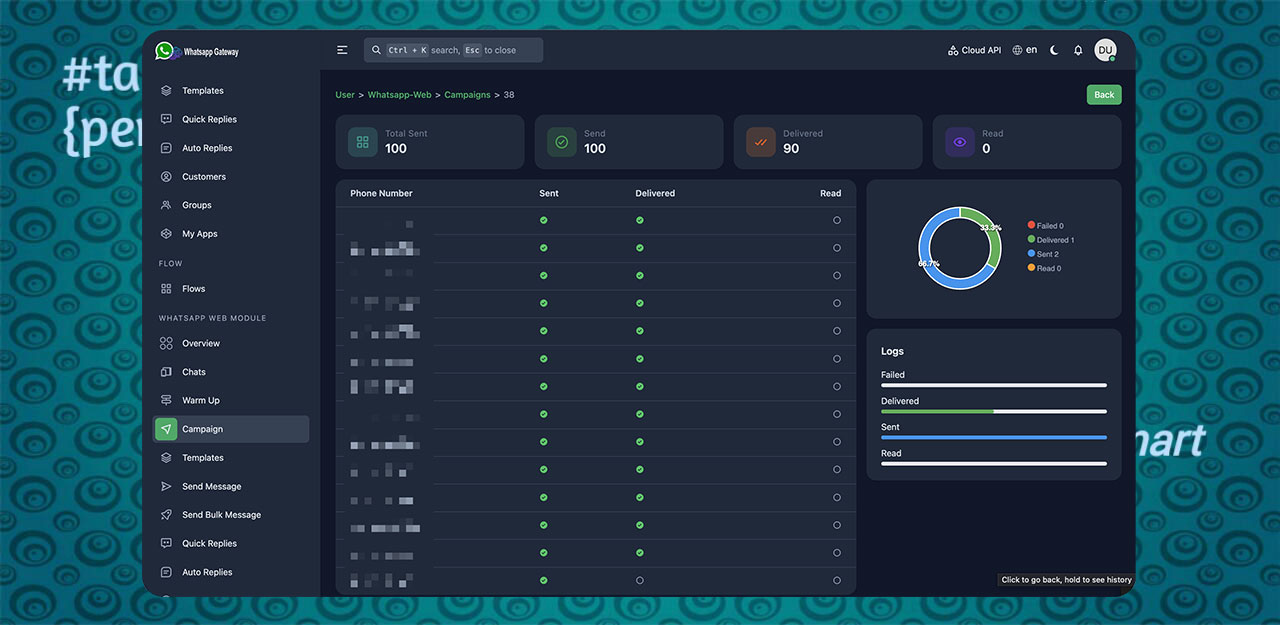
Task: Open the DU user avatar menu
Action: pos(1105,50)
